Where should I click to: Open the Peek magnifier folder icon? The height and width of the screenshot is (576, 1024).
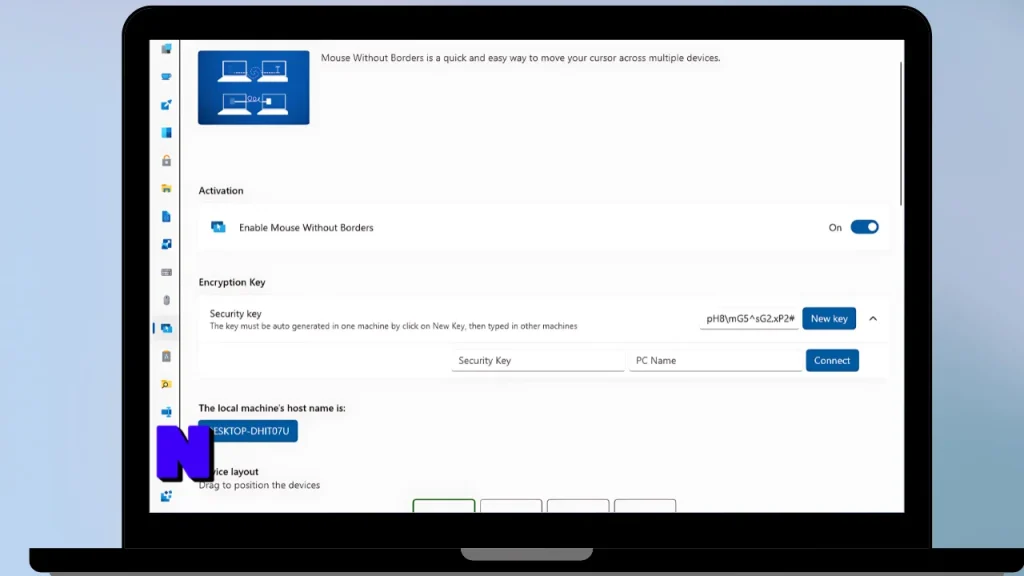point(167,385)
